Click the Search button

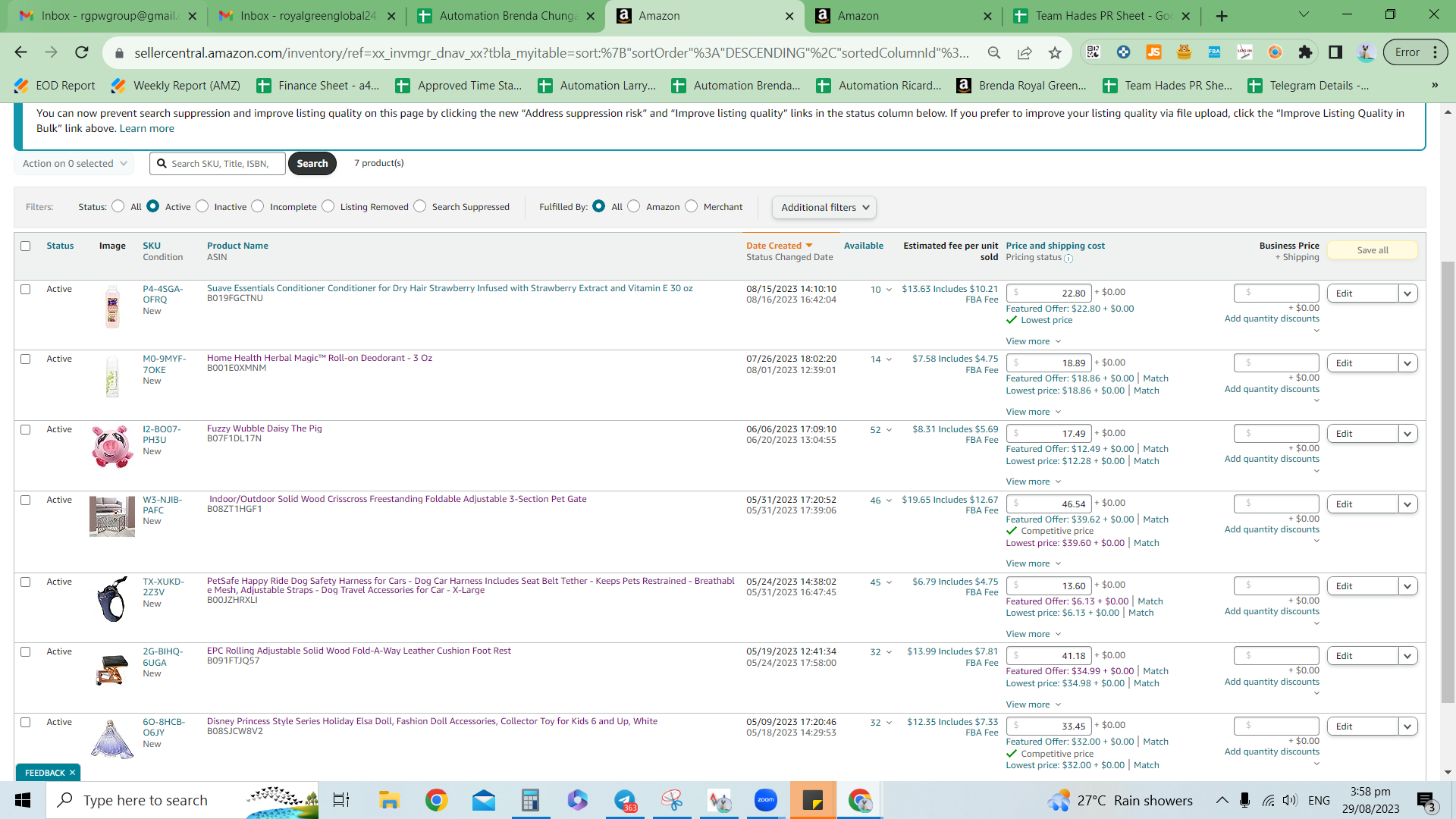[312, 163]
